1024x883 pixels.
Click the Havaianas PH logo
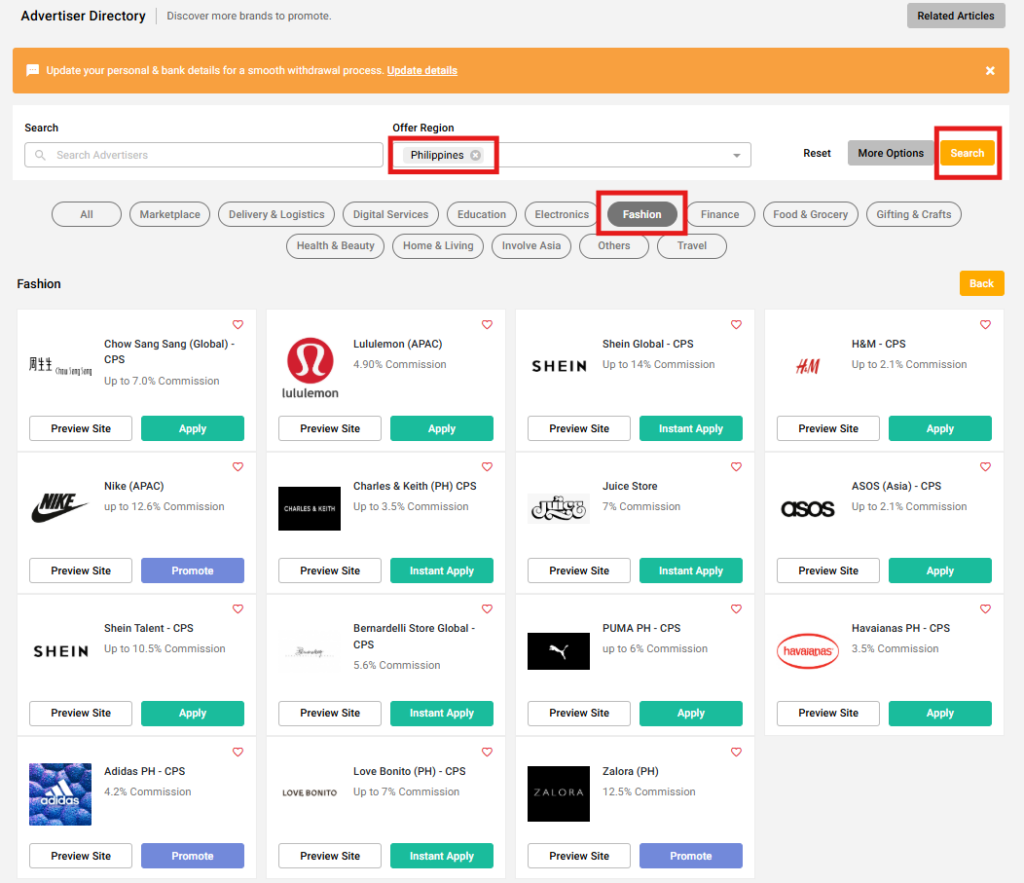[x=808, y=651]
